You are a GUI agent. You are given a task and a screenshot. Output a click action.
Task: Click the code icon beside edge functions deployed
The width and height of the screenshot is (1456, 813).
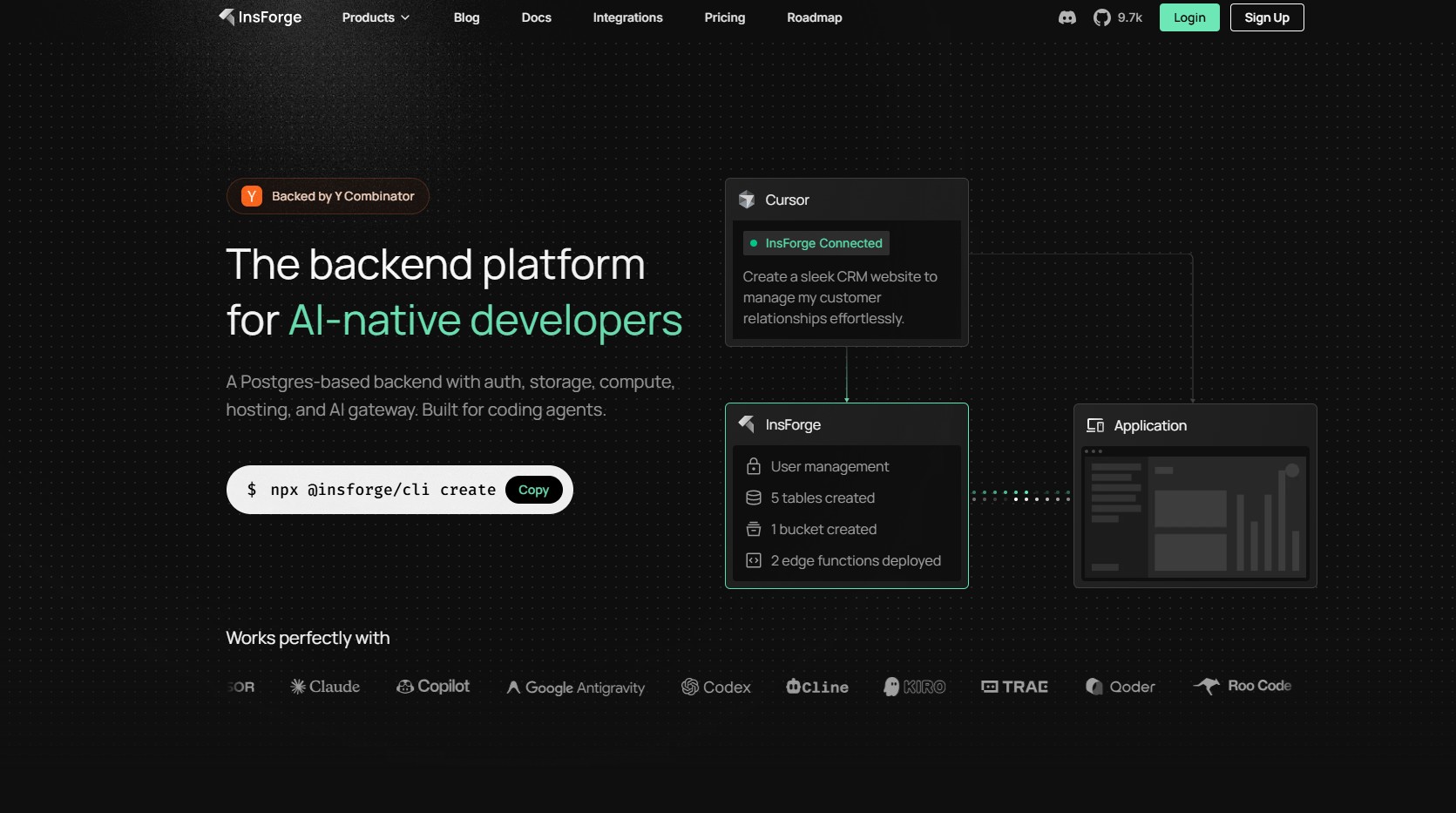(x=754, y=560)
